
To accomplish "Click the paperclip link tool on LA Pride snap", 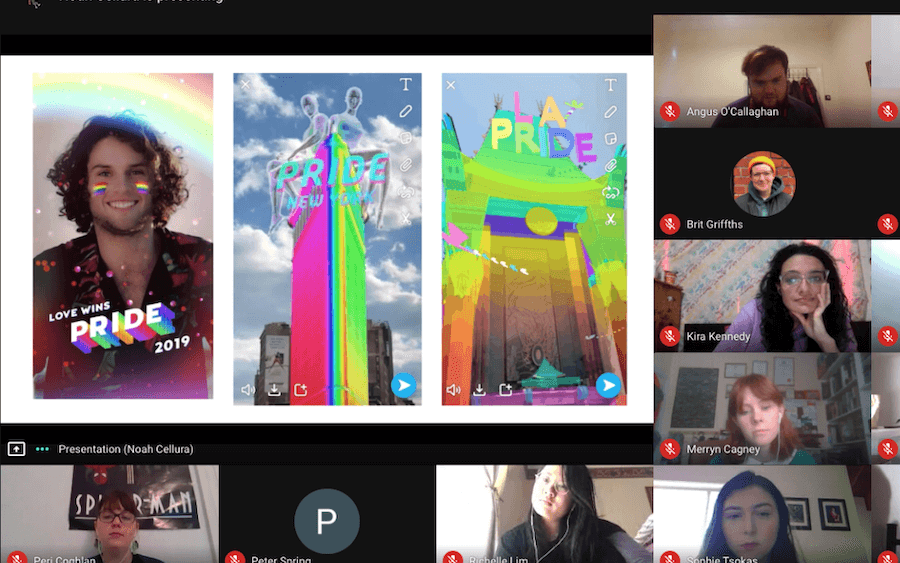I will 611,165.
